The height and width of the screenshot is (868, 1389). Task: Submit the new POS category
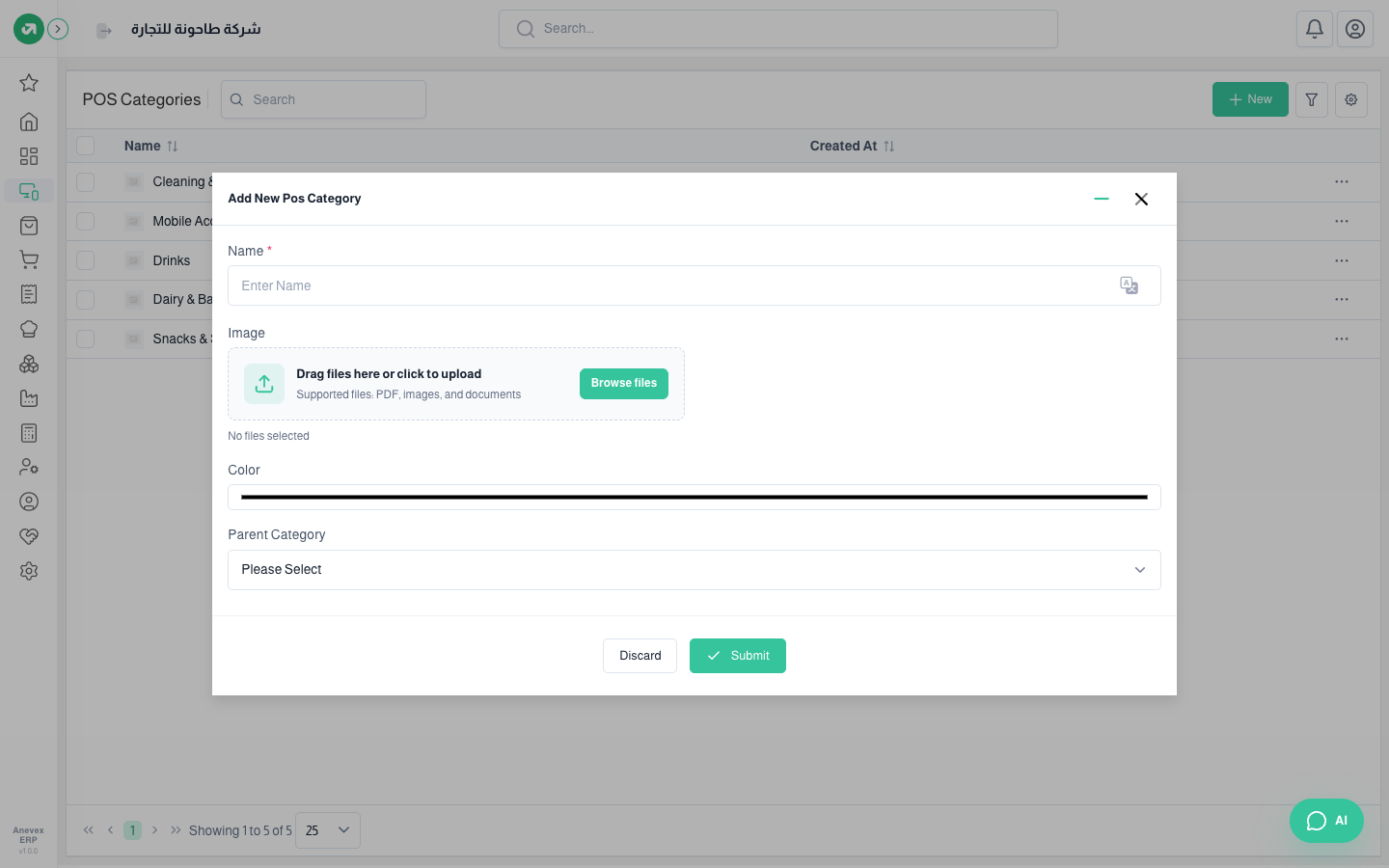[738, 656]
